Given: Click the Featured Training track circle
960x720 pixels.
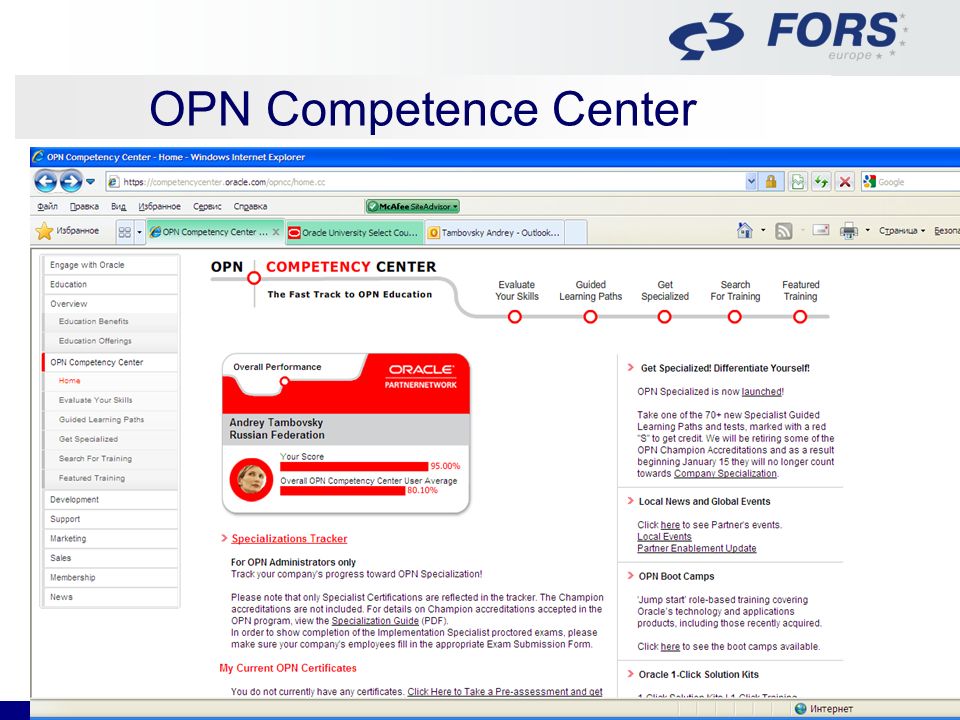Looking at the screenshot, I should [x=800, y=317].
